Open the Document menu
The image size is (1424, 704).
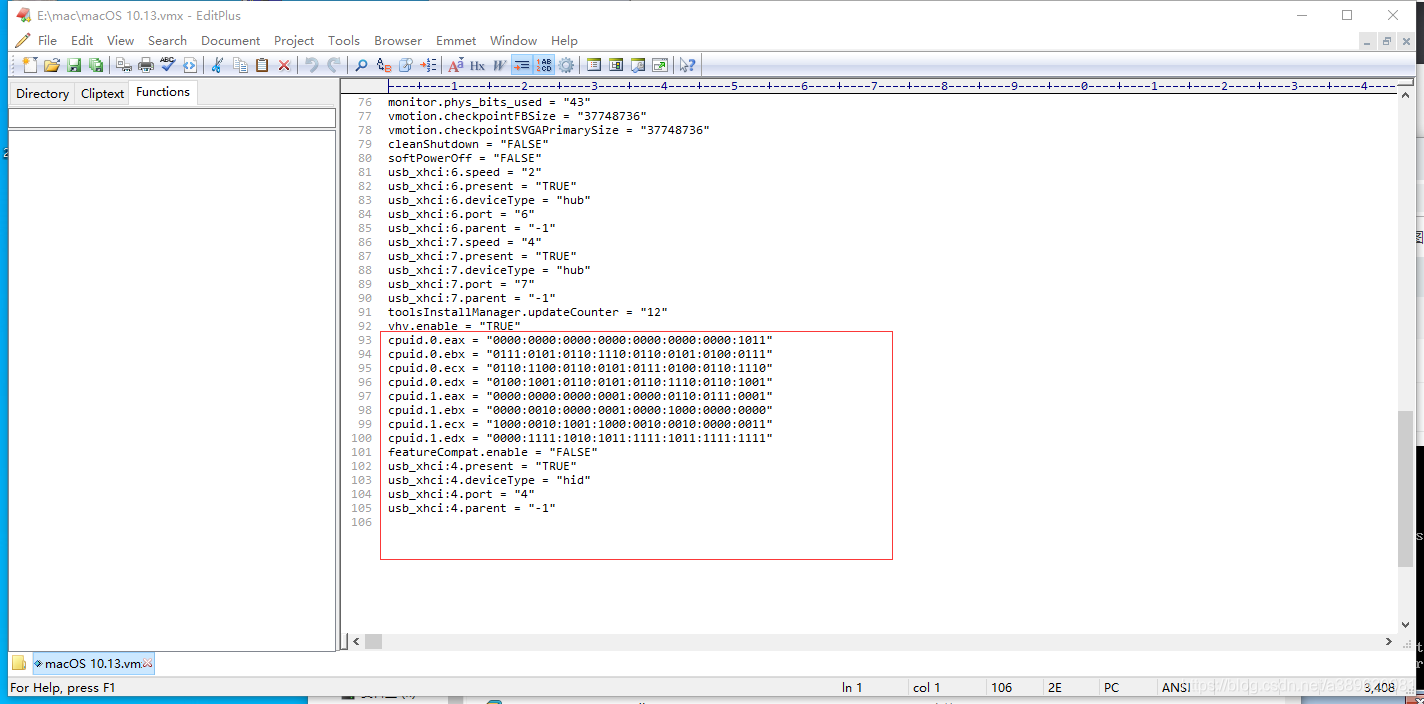point(230,41)
